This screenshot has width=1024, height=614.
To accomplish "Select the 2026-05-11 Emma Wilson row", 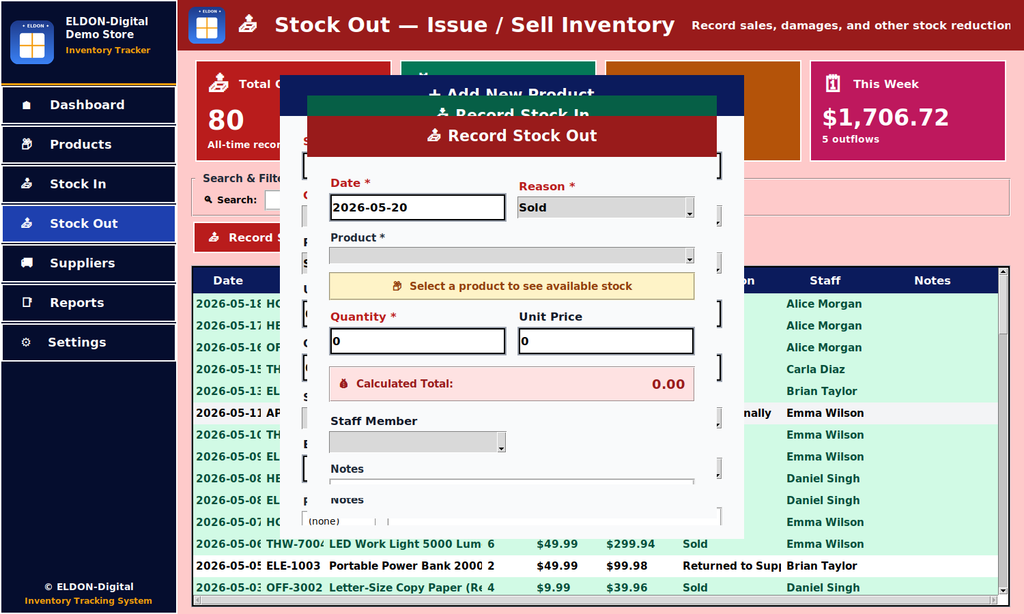I will click(x=596, y=413).
